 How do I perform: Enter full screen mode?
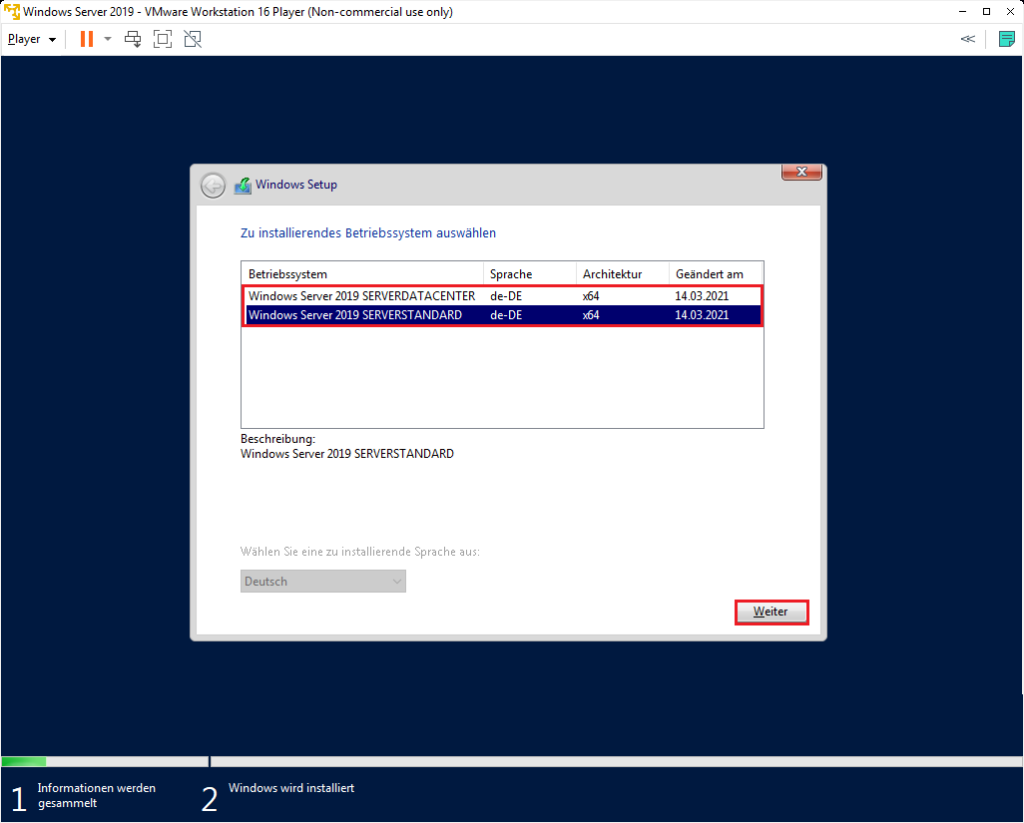pyautogui.click(x=163, y=38)
